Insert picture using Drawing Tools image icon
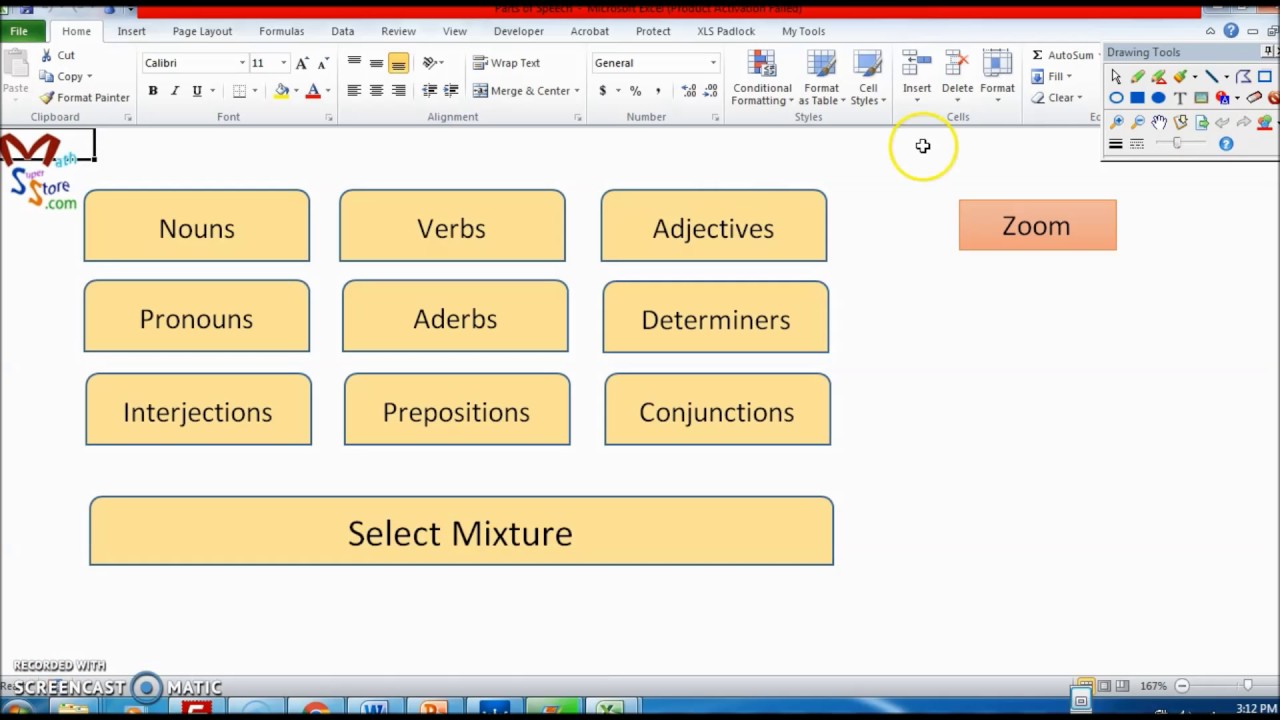 coord(1201,98)
